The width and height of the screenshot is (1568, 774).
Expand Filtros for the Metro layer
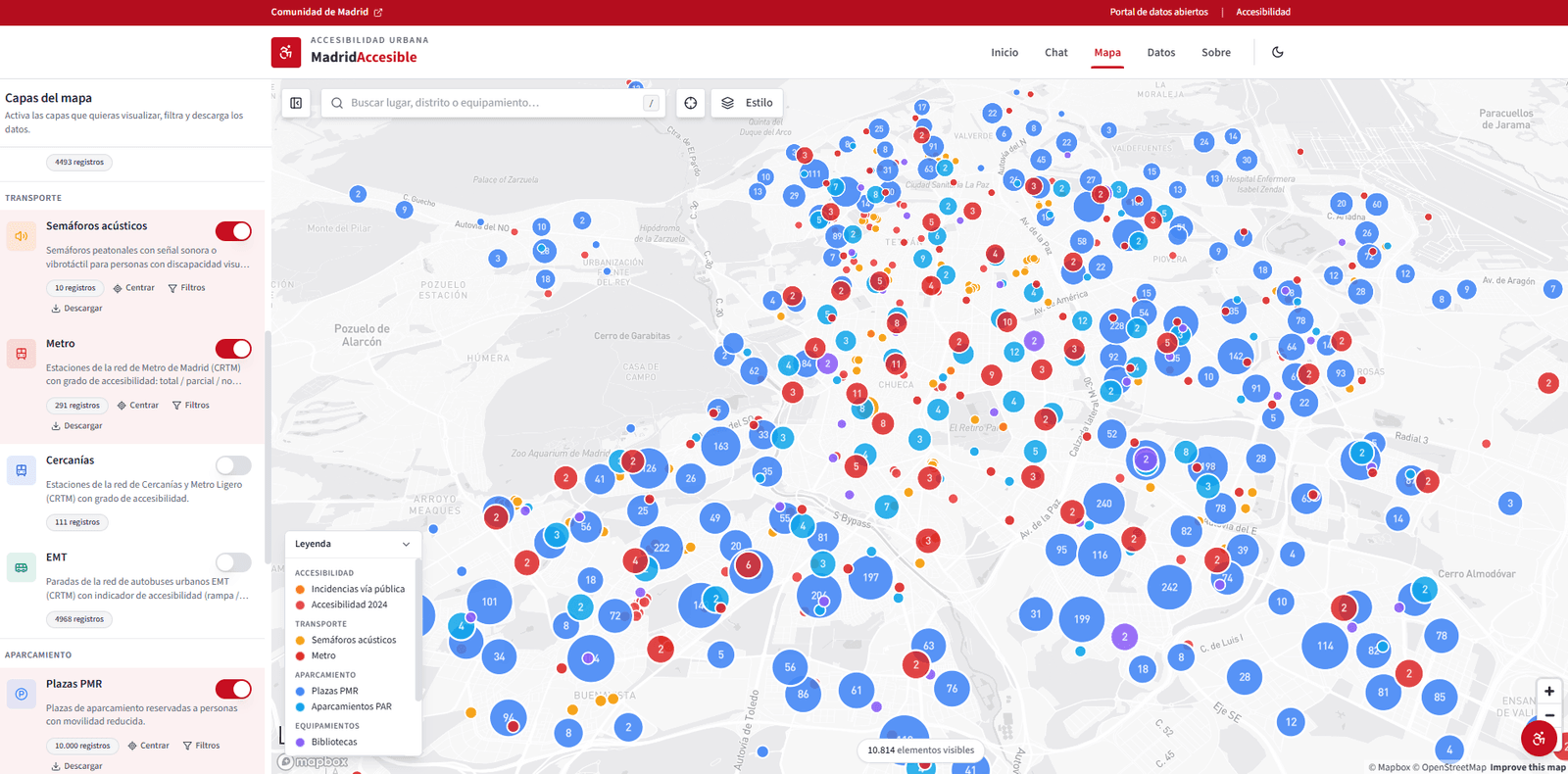coord(190,405)
